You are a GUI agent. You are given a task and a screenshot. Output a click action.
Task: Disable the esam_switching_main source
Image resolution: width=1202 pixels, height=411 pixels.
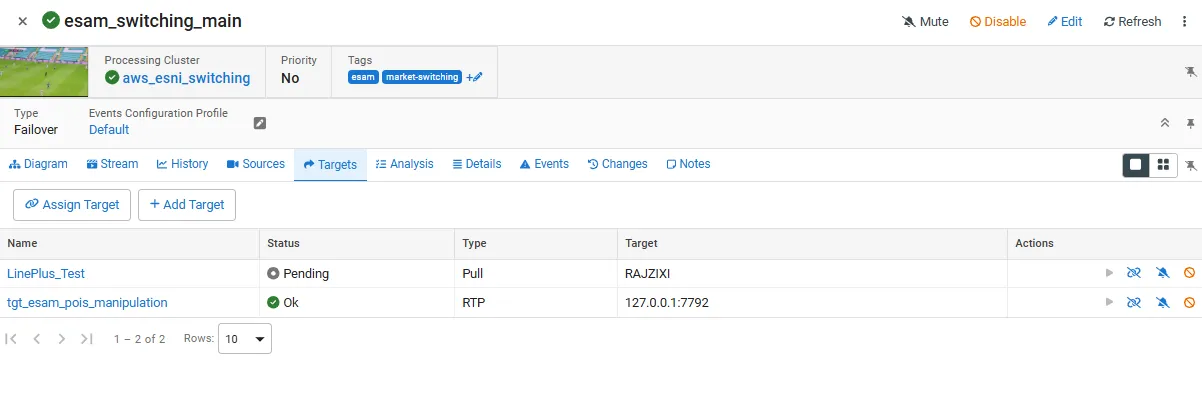tap(998, 21)
